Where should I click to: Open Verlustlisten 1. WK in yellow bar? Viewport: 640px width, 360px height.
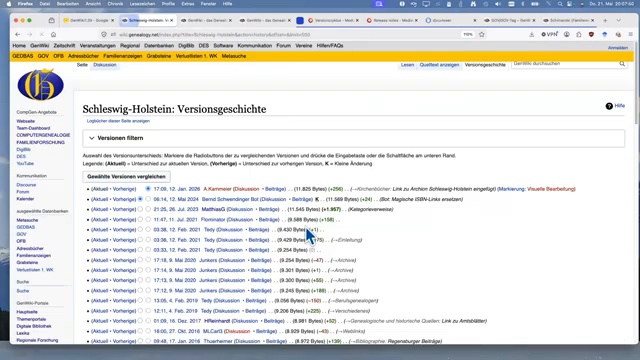tap(196, 56)
